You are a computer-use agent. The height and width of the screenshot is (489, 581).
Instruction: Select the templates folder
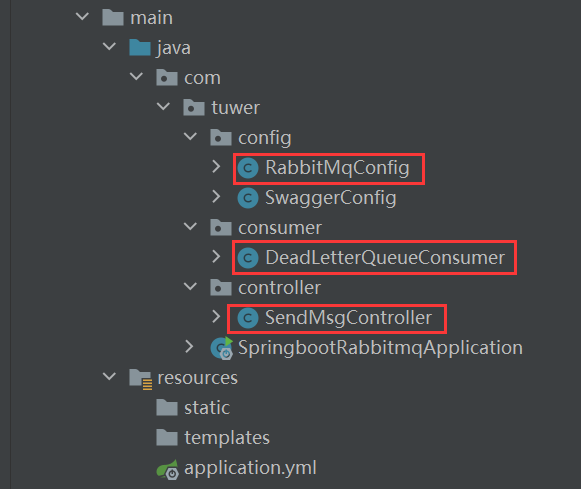point(227,438)
